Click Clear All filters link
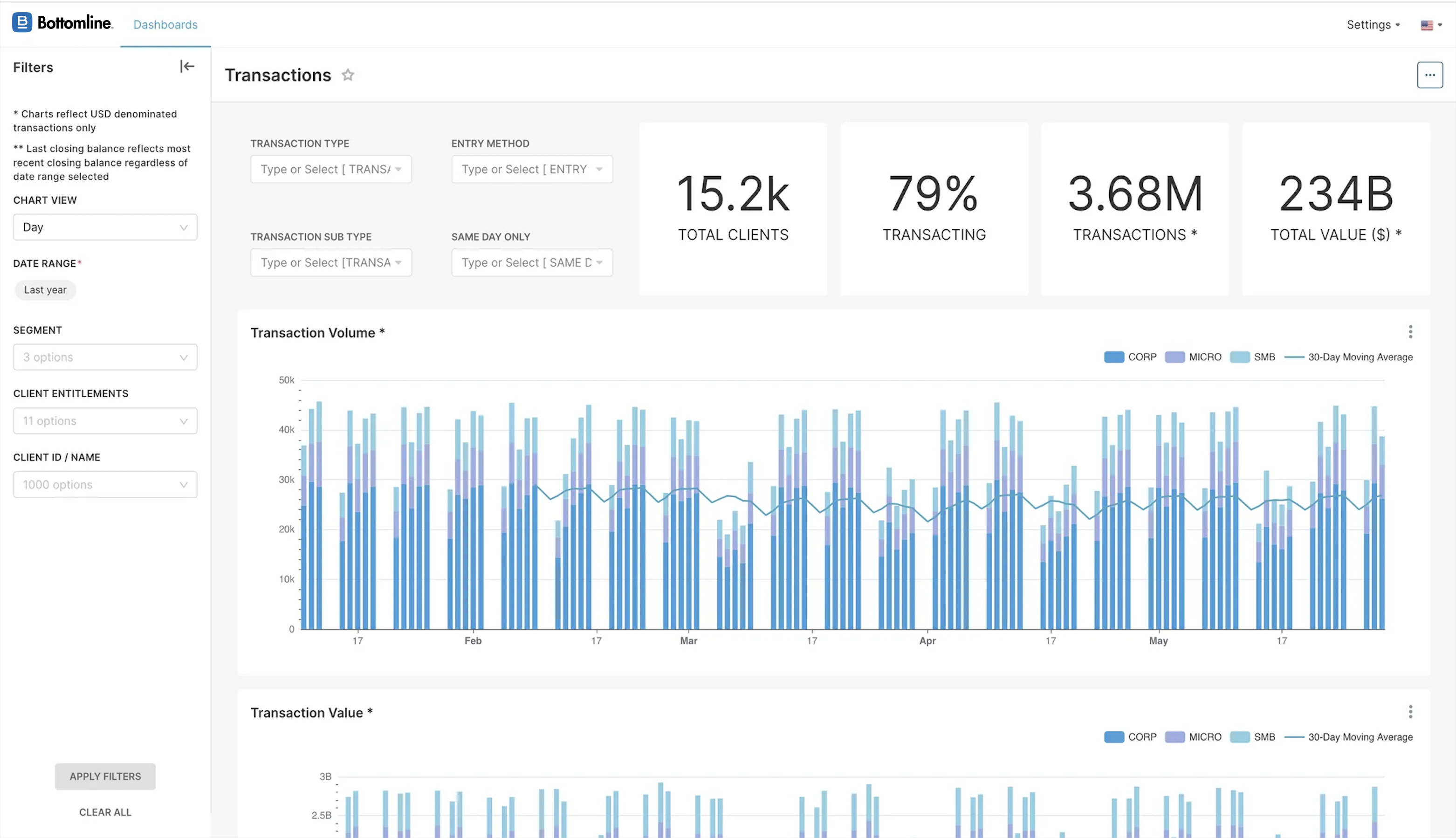1456x838 pixels. (105, 812)
